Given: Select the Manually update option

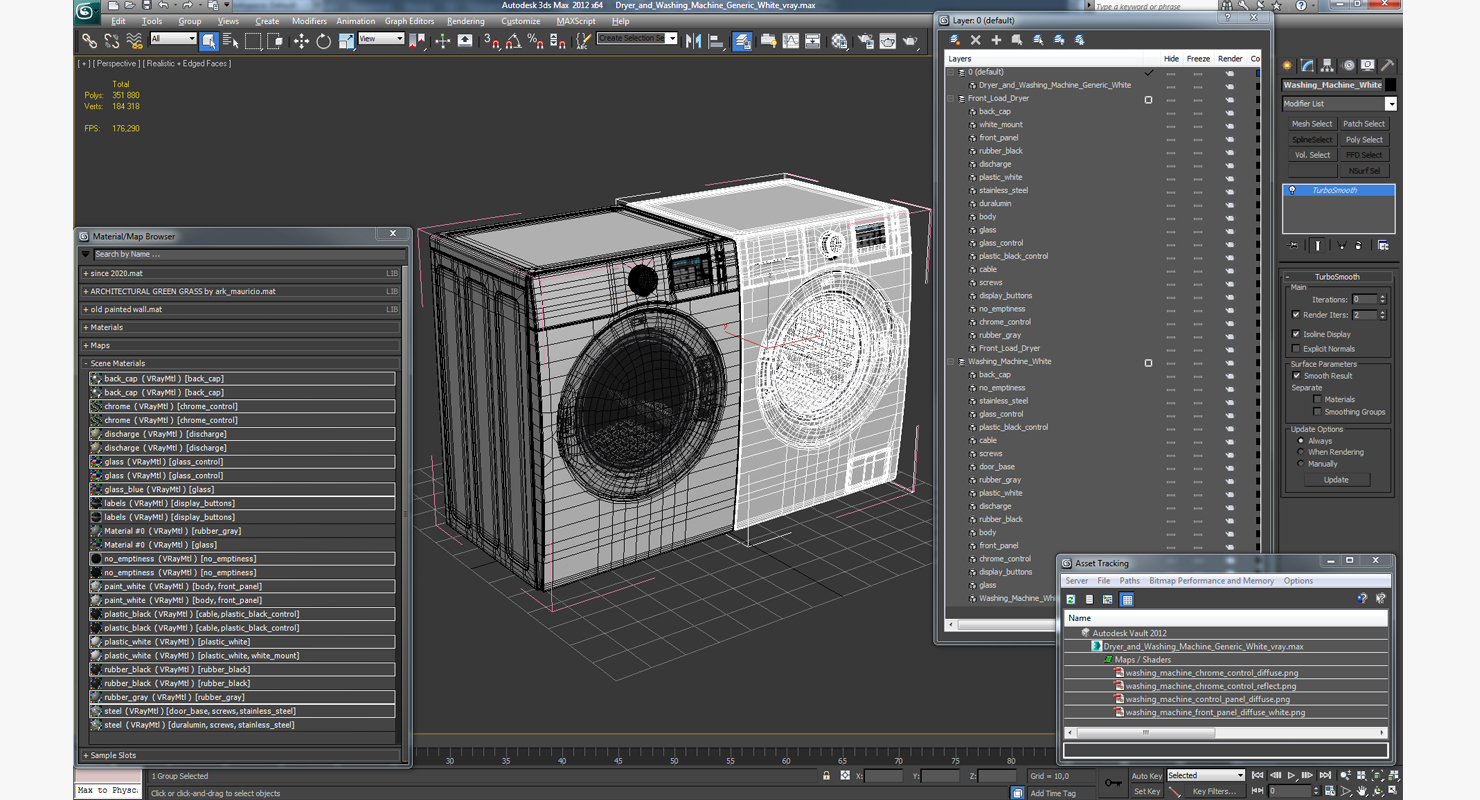Looking at the screenshot, I should tap(1301, 464).
